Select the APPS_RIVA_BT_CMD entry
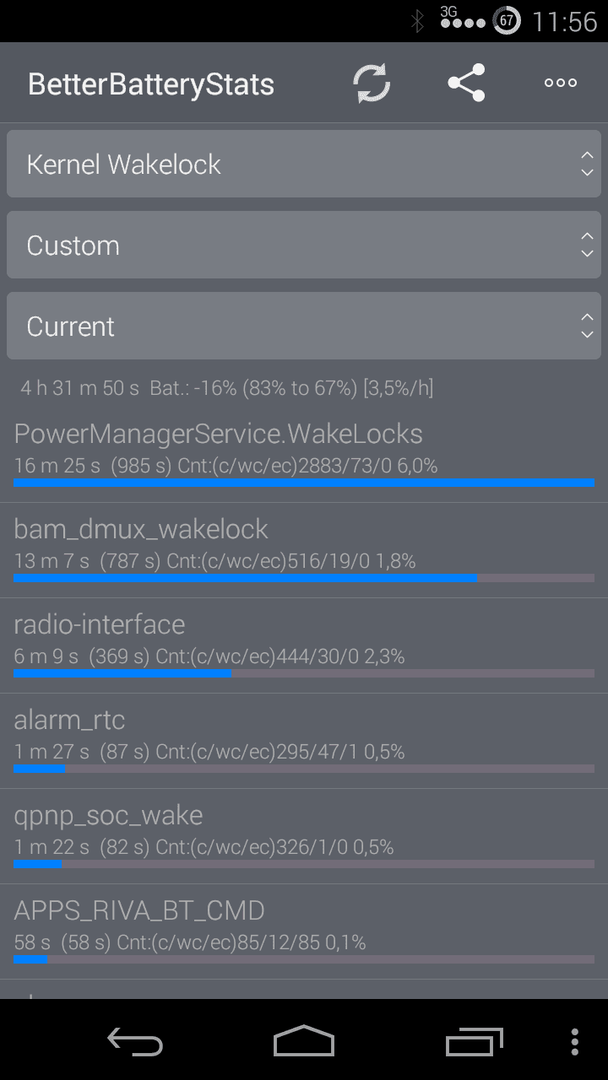This screenshot has width=608, height=1080. tap(304, 932)
